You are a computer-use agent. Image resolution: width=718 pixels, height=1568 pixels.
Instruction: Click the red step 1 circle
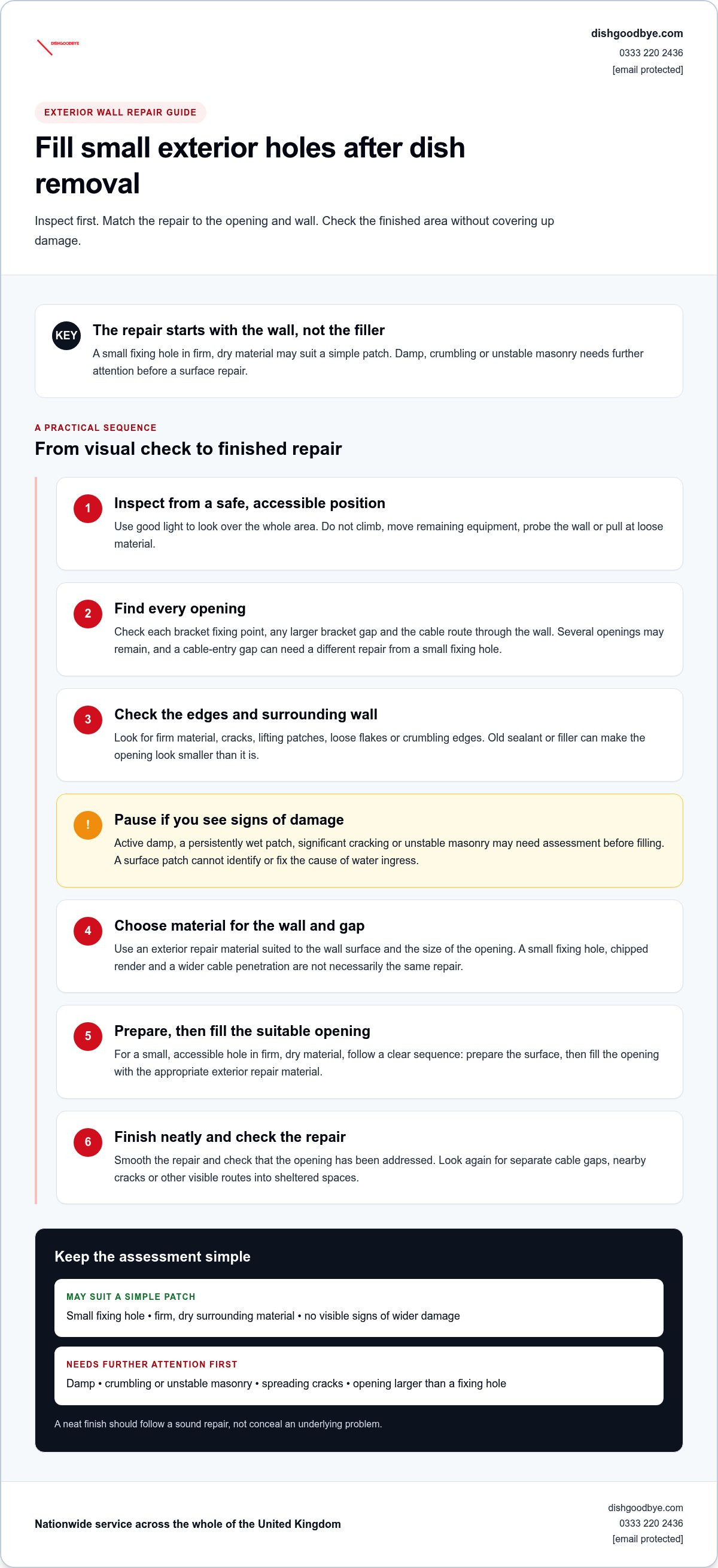pos(87,508)
